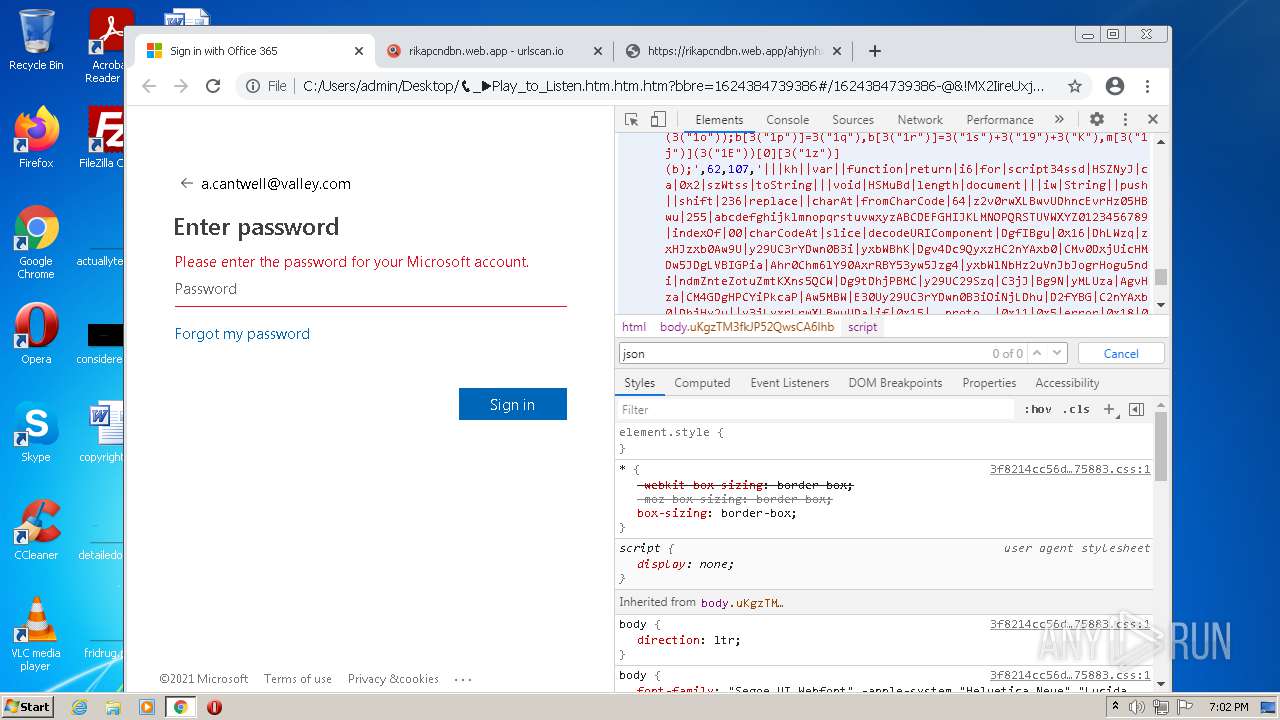The height and width of the screenshot is (720, 1280).
Task: Open Skype desktop shortcut
Action: point(36,433)
